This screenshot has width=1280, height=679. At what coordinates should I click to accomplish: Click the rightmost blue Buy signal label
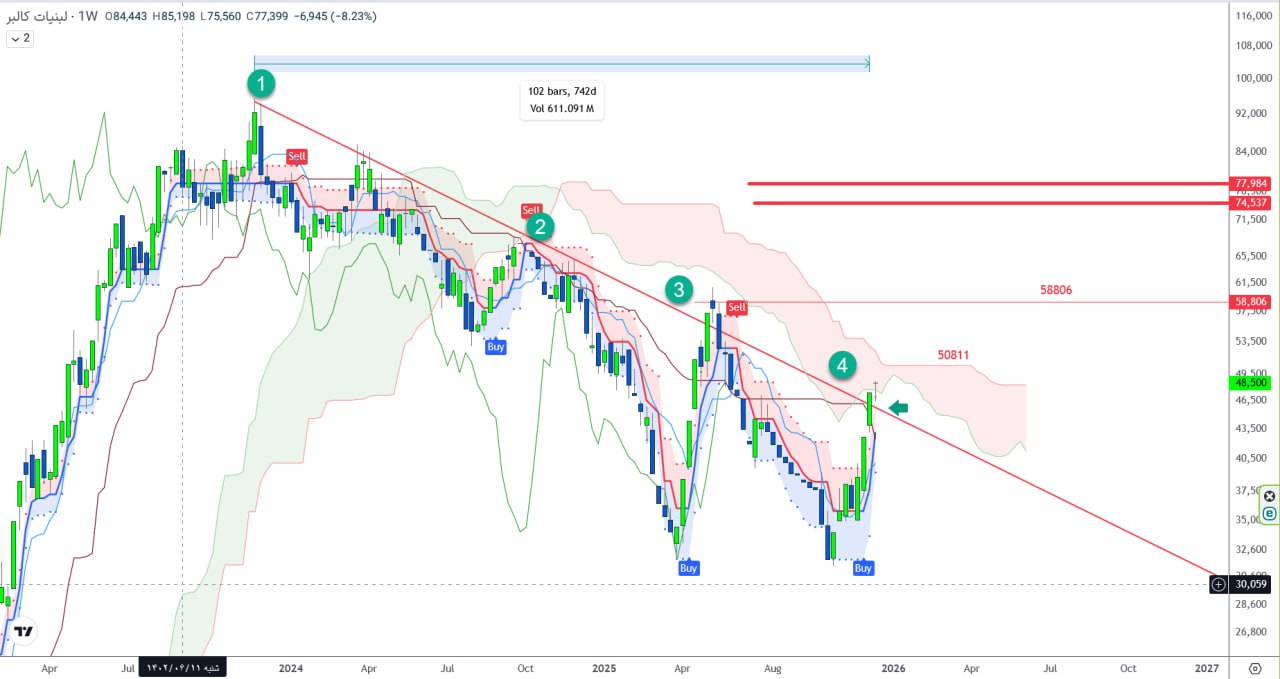(x=863, y=568)
